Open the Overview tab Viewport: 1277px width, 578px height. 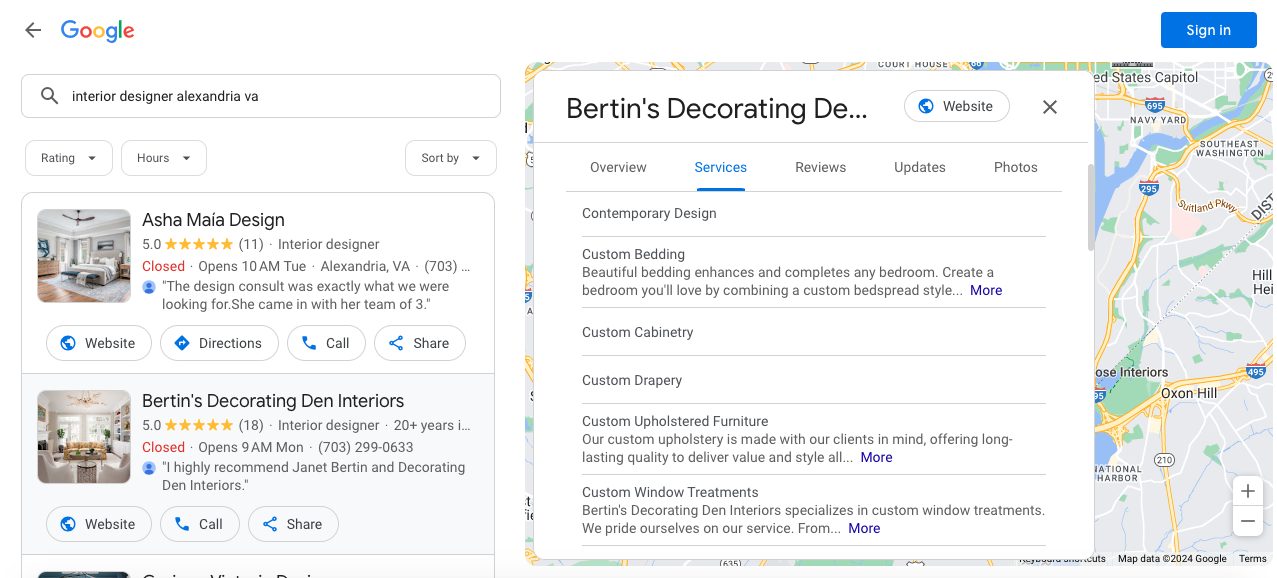tap(618, 167)
